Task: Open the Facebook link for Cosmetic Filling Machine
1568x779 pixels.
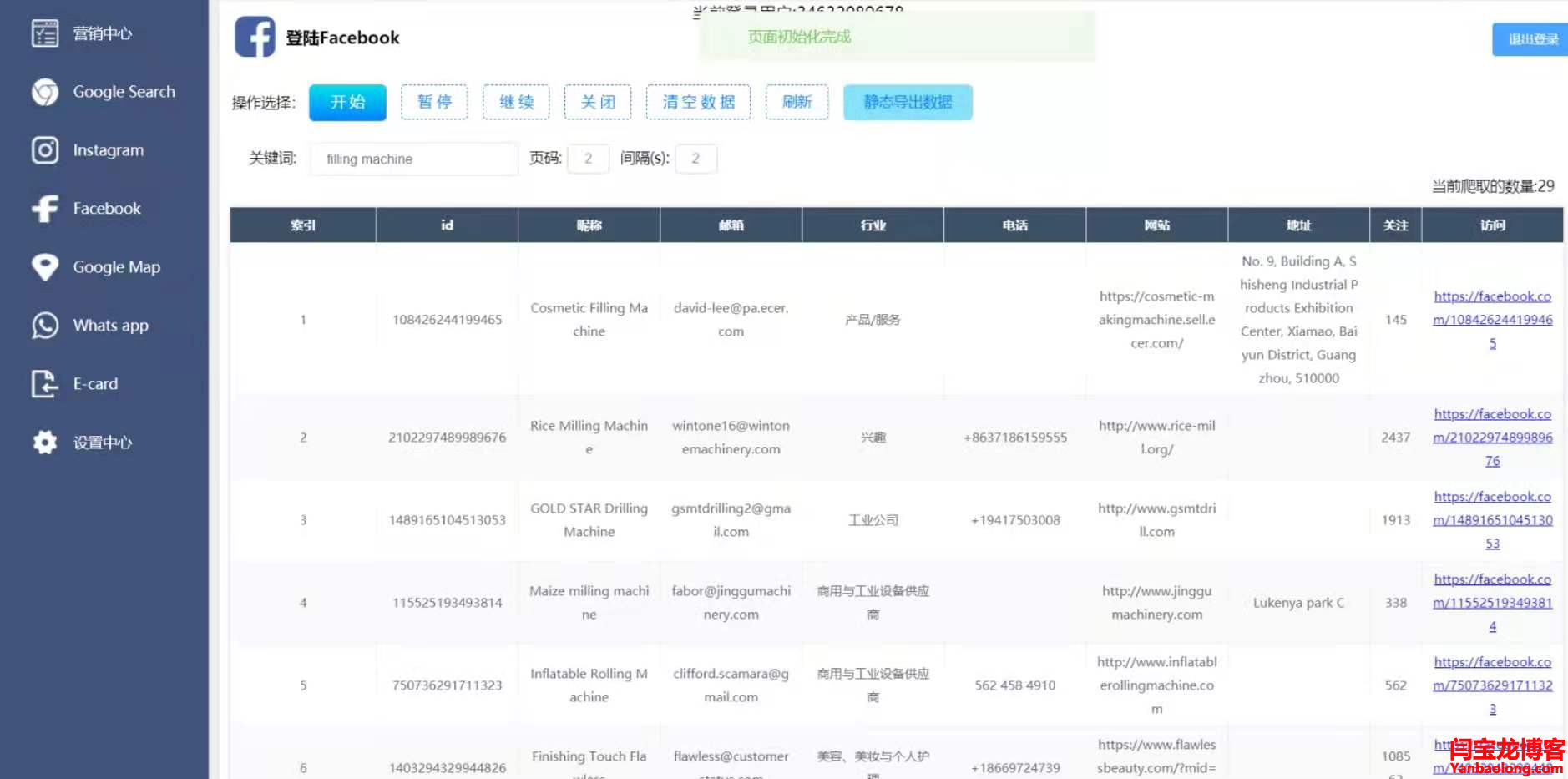Action: 1492,320
